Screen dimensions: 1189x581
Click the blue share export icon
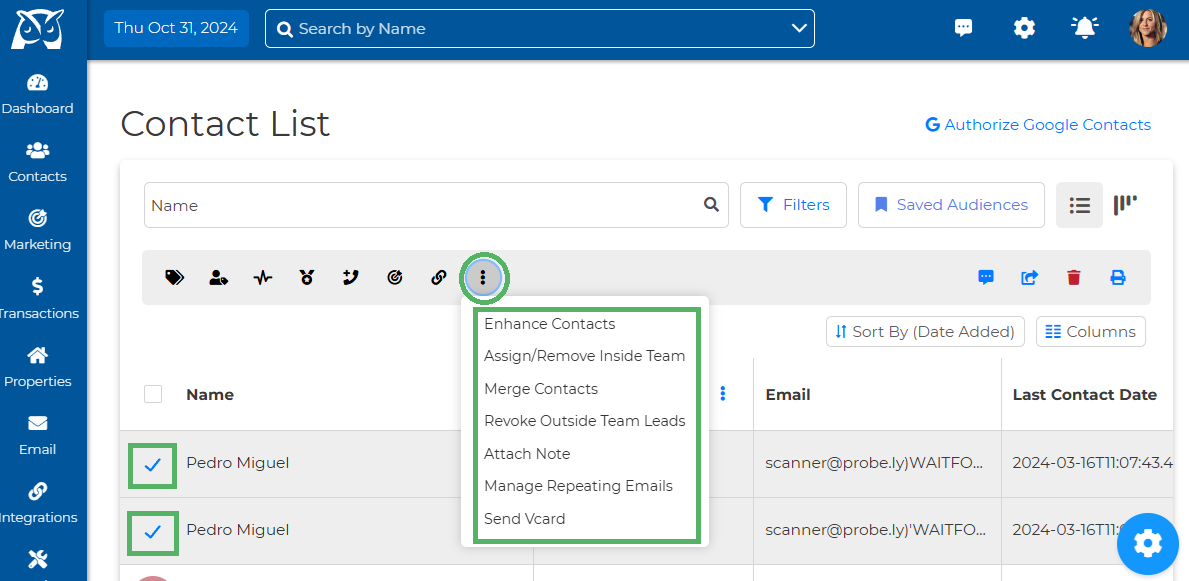(1029, 278)
